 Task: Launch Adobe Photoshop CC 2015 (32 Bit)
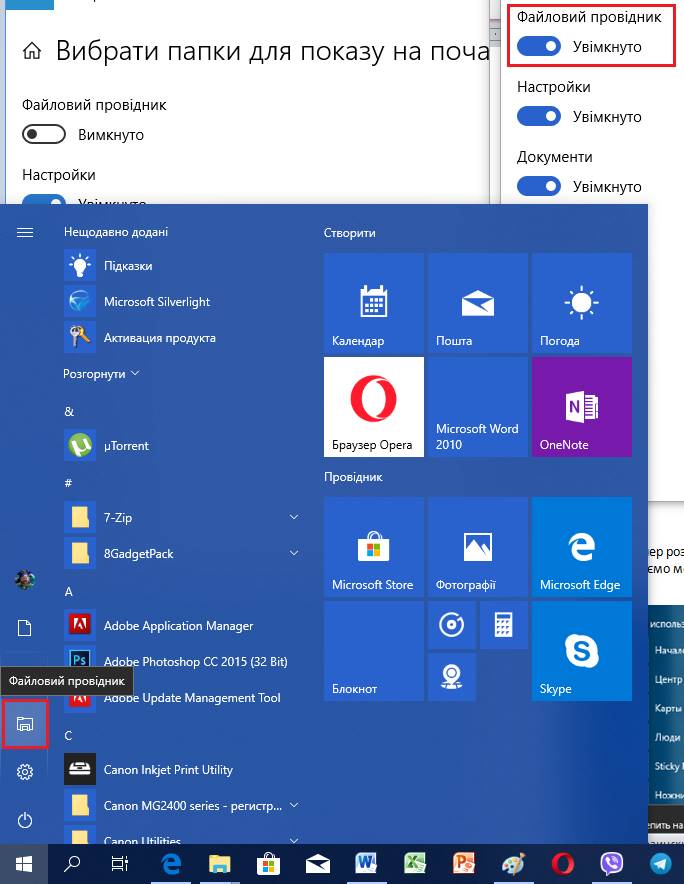coord(183,661)
